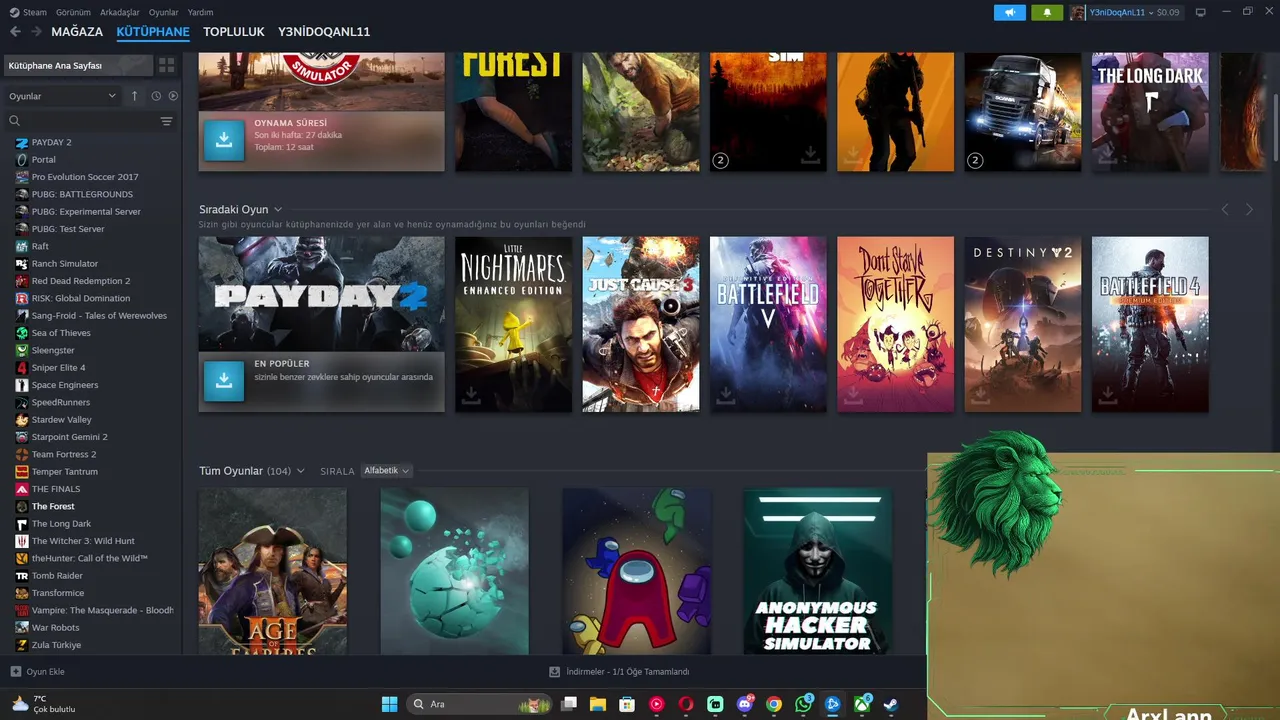This screenshot has height=720, width=1280.
Task: Open Battlefield V cover
Action: (x=768, y=324)
